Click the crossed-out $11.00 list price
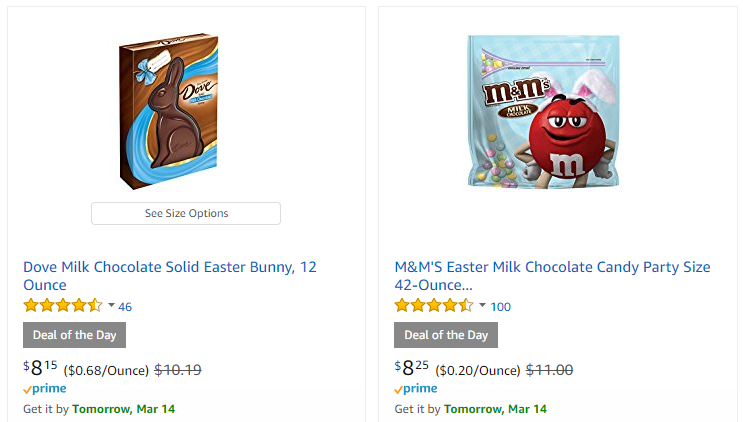This screenshot has width=743, height=422. (549, 370)
